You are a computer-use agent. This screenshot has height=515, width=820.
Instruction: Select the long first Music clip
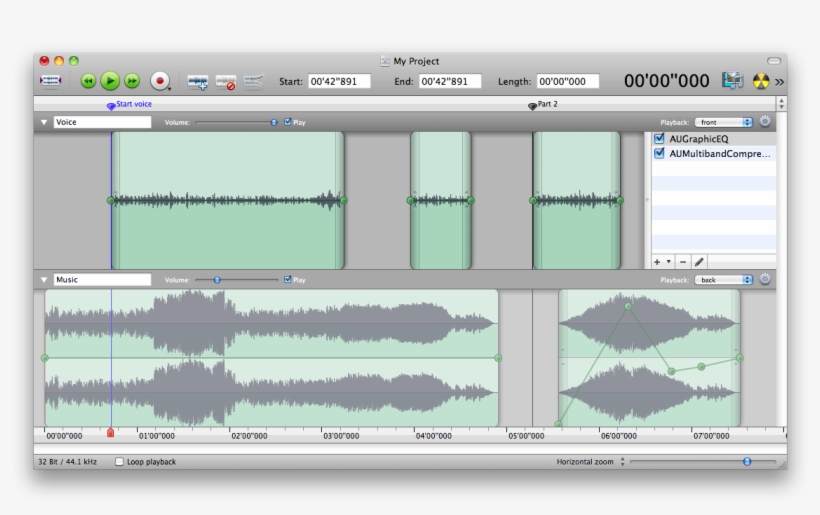point(271,358)
